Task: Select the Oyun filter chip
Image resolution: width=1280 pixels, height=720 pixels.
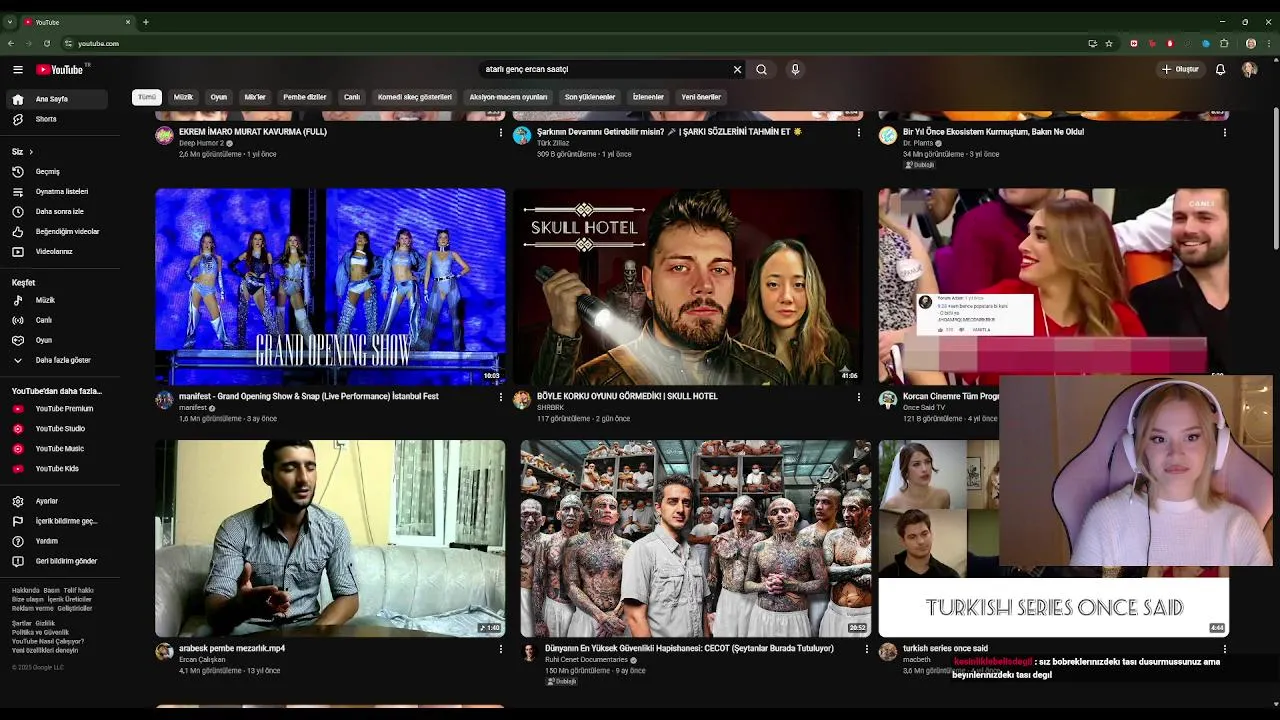Action: 219,97
